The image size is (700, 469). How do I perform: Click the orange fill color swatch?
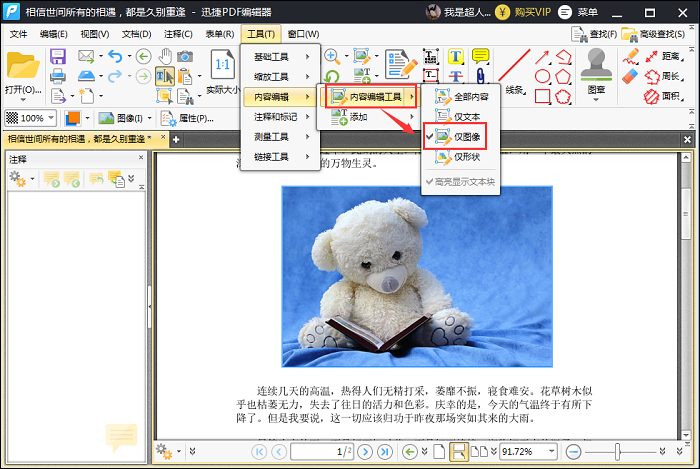pos(73,118)
